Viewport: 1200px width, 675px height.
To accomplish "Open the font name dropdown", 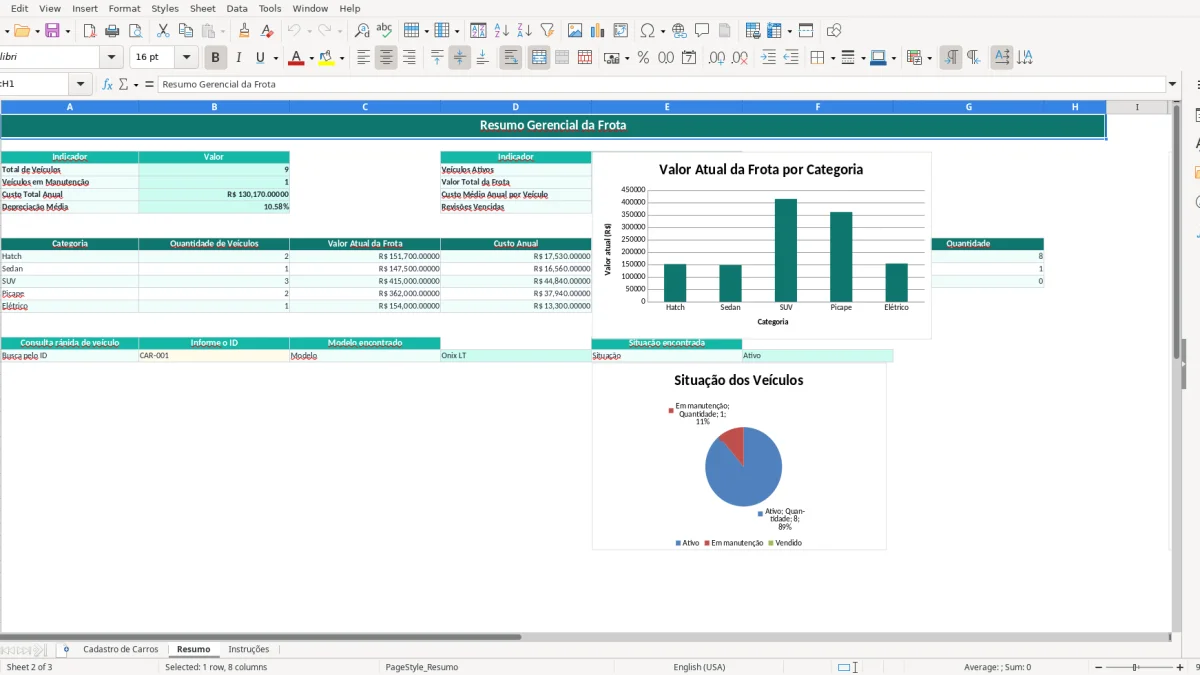I will tap(111, 58).
